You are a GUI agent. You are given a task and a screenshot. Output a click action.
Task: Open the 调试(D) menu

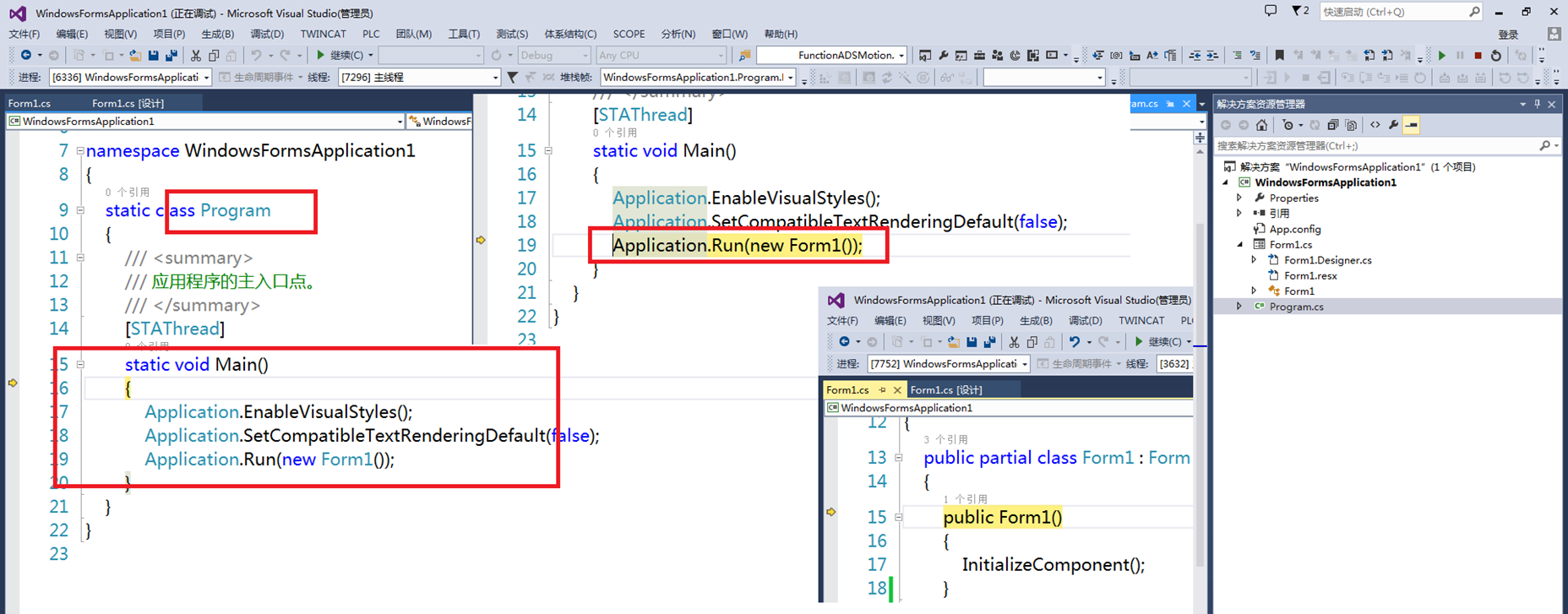click(267, 34)
